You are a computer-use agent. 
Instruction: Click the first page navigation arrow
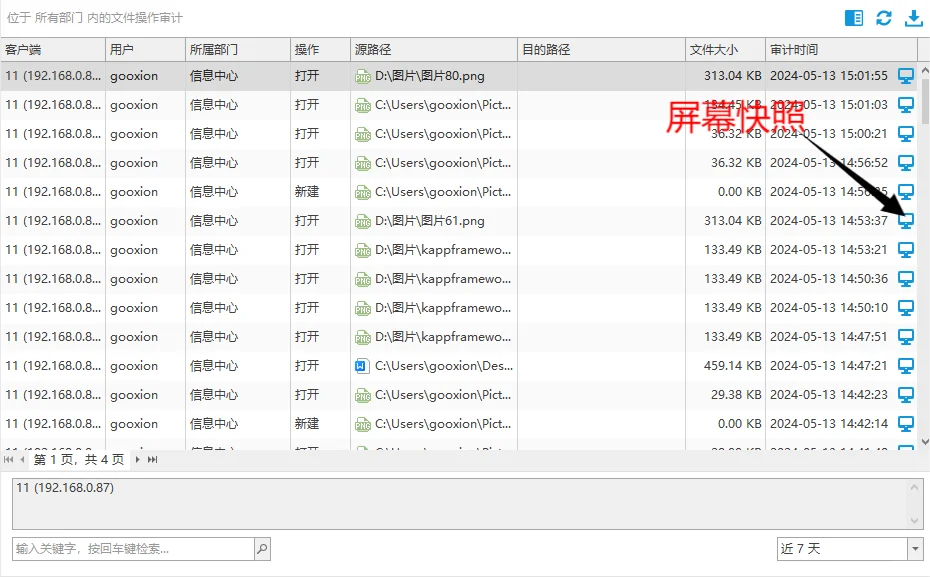tap(9, 461)
